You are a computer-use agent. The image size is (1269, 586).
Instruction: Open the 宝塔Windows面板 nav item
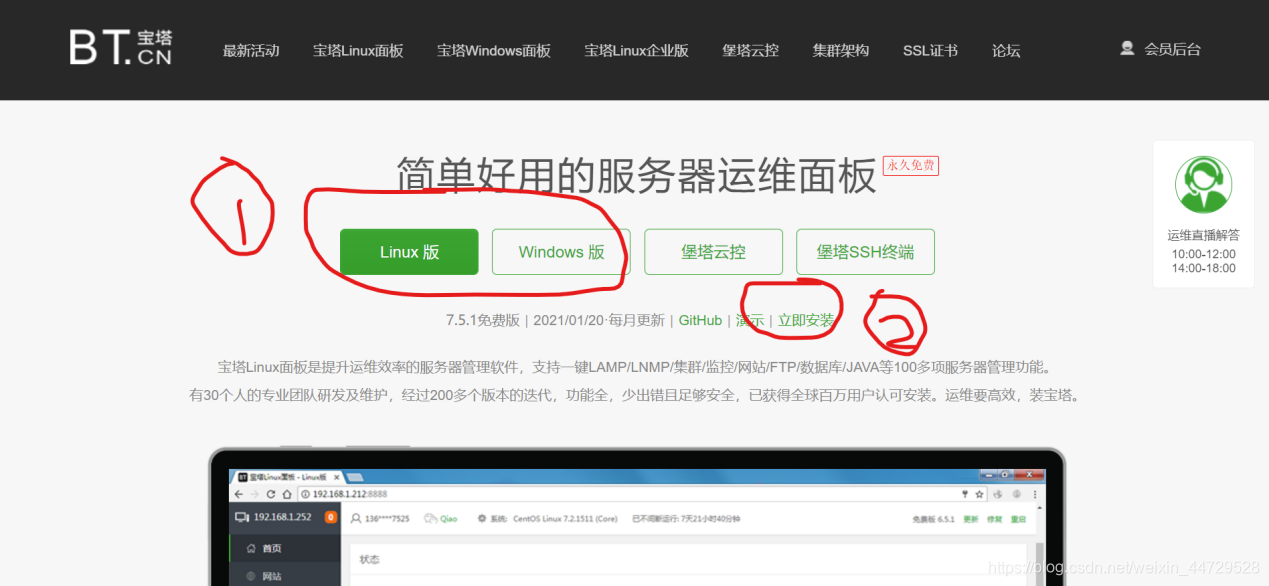pos(494,50)
